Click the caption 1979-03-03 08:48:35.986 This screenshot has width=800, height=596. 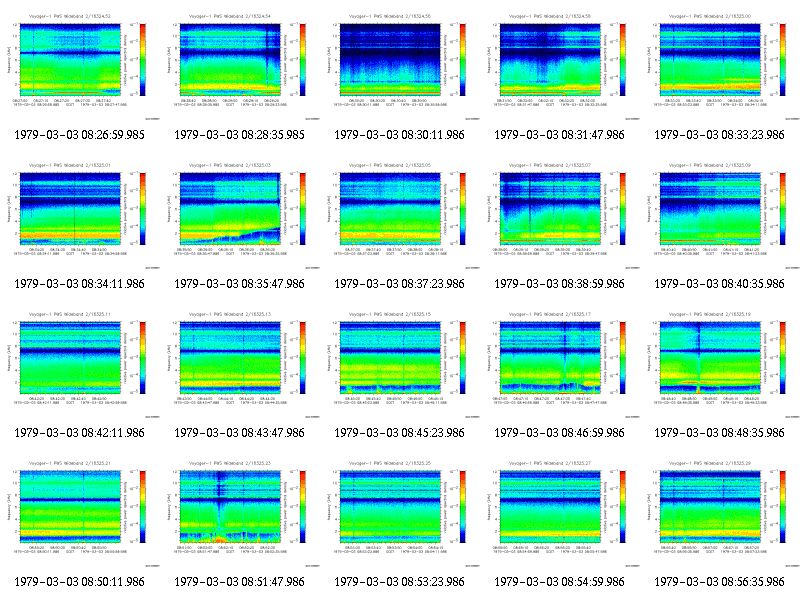coord(719,433)
